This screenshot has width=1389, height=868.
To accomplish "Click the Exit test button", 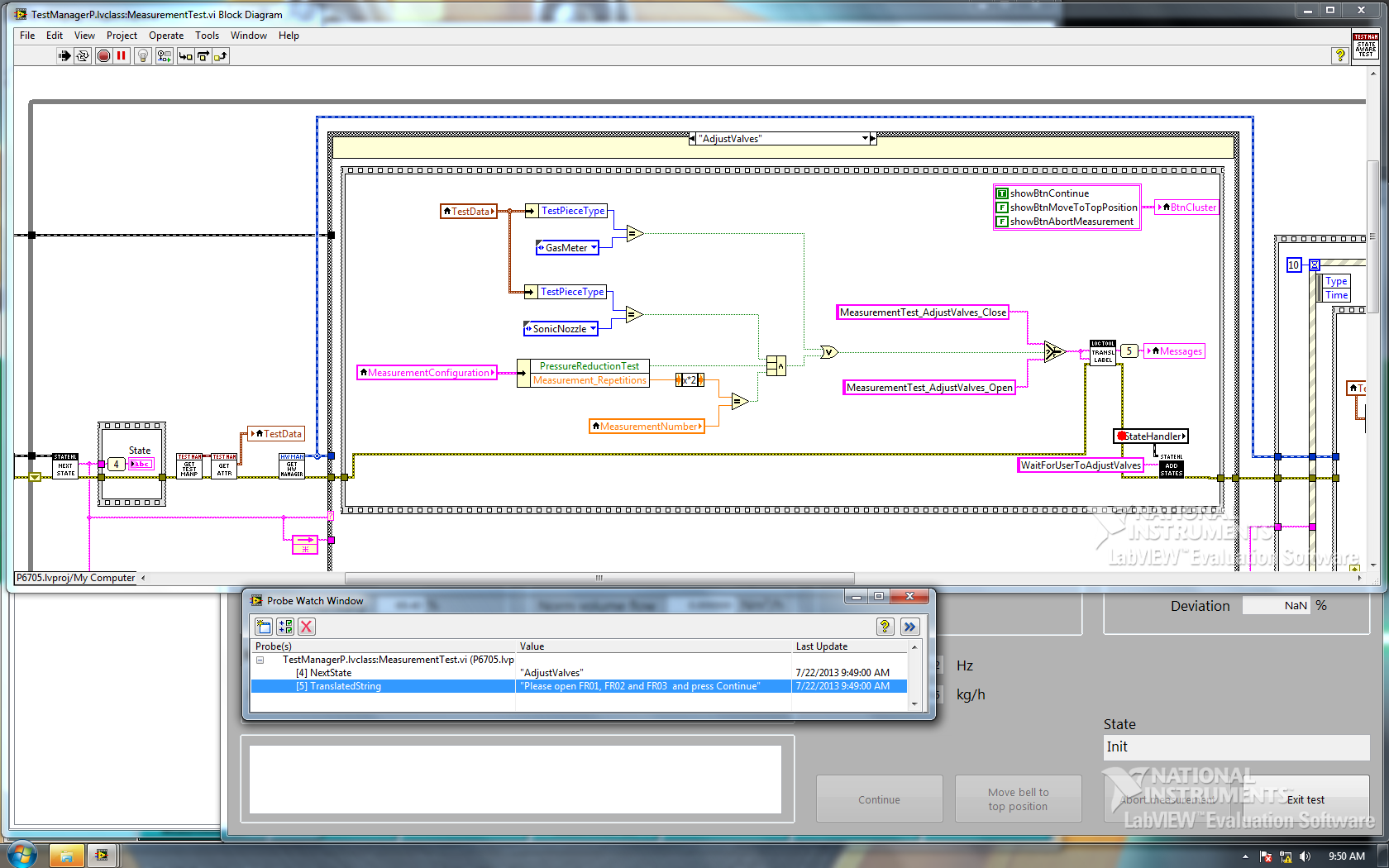I will [1305, 799].
